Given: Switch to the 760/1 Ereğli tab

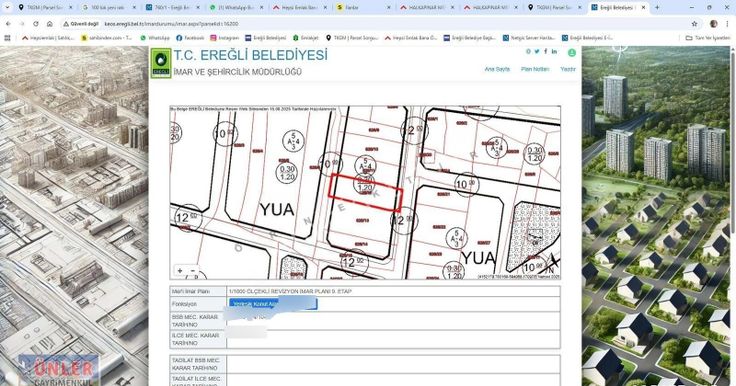Looking at the screenshot, I should pos(173,8).
